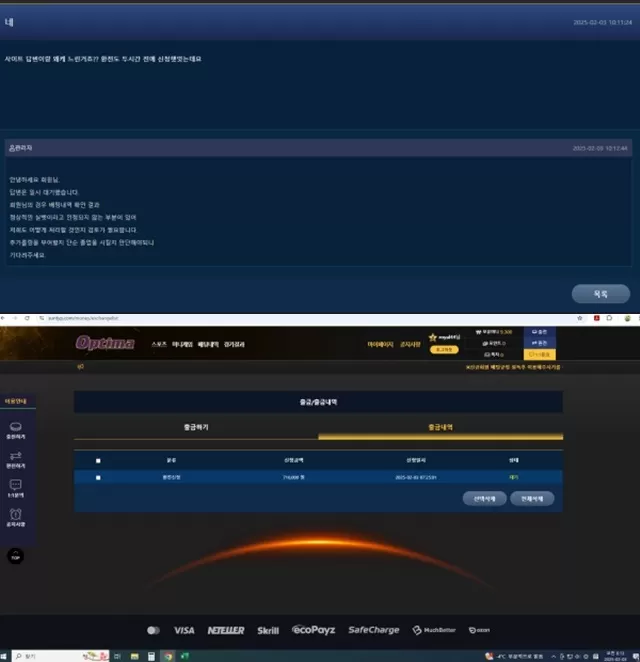Click the 선택삭제 button
The width and height of the screenshot is (640, 662).
click(484, 498)
